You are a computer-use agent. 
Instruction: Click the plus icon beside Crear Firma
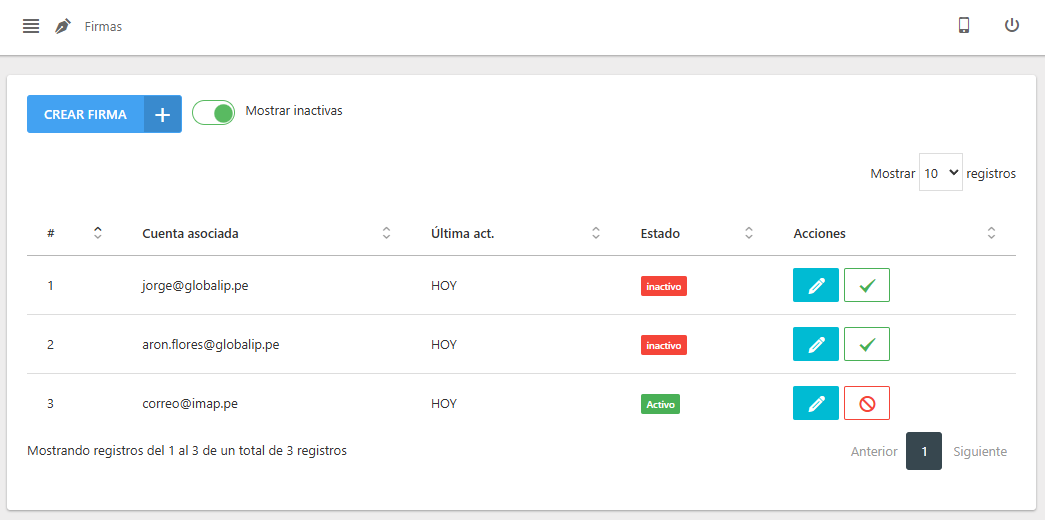click(x=163, y=115)
